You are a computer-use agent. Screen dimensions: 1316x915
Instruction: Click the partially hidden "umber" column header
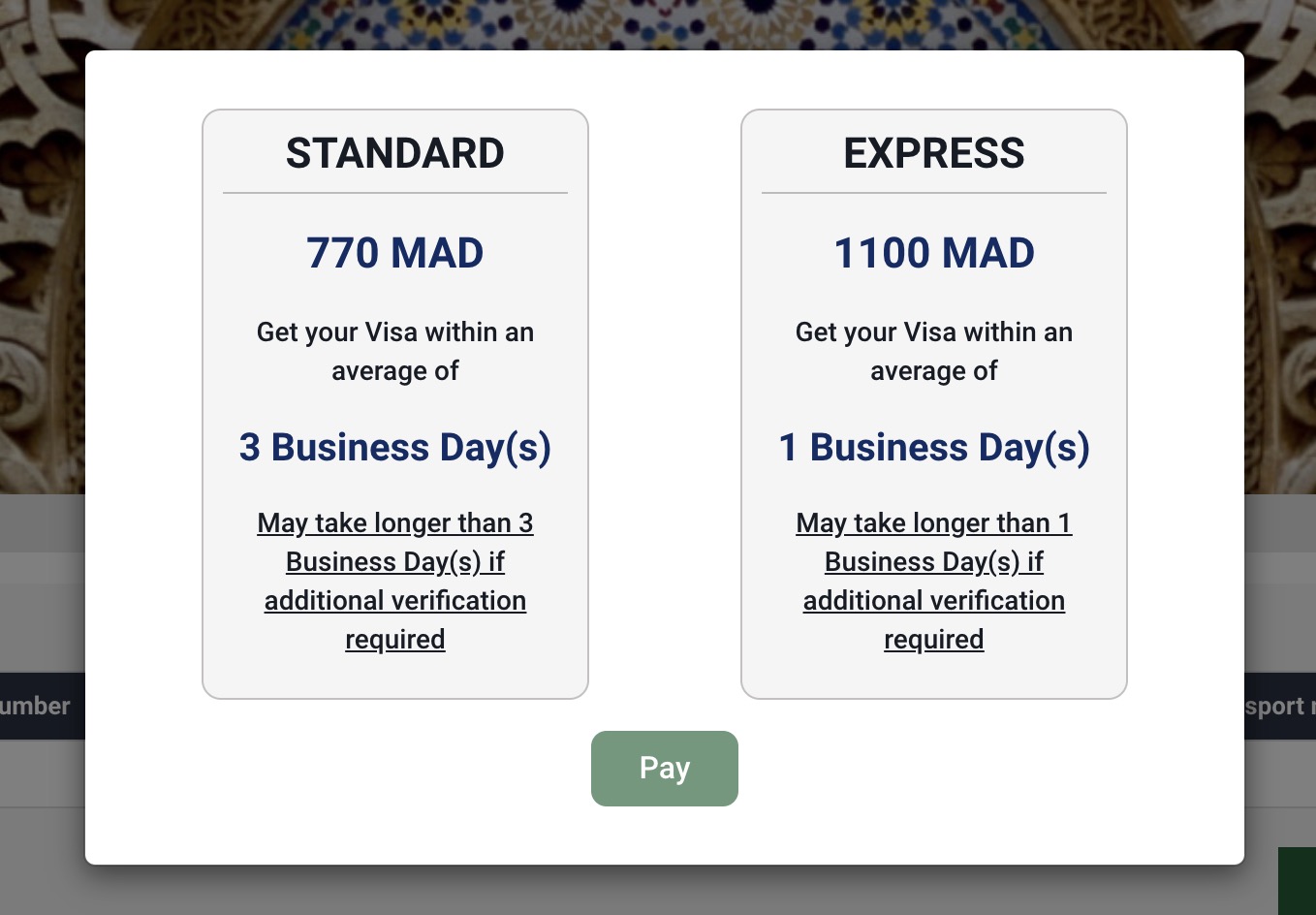point(37,706)
